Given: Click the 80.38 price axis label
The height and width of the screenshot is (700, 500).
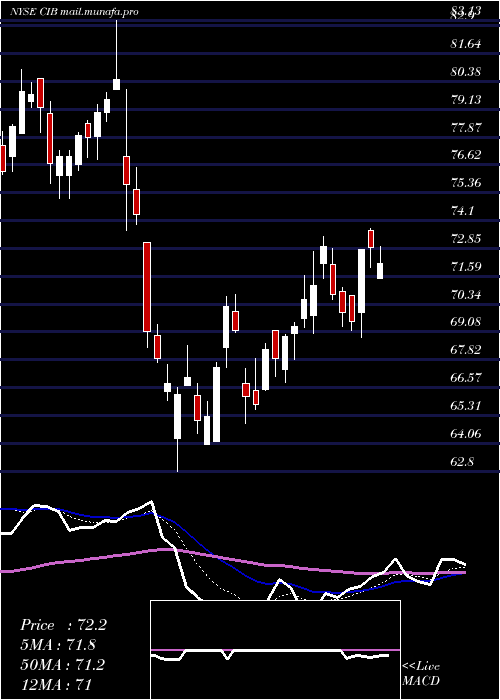Looking at the screenshot, I should click(x=466, y=71).
